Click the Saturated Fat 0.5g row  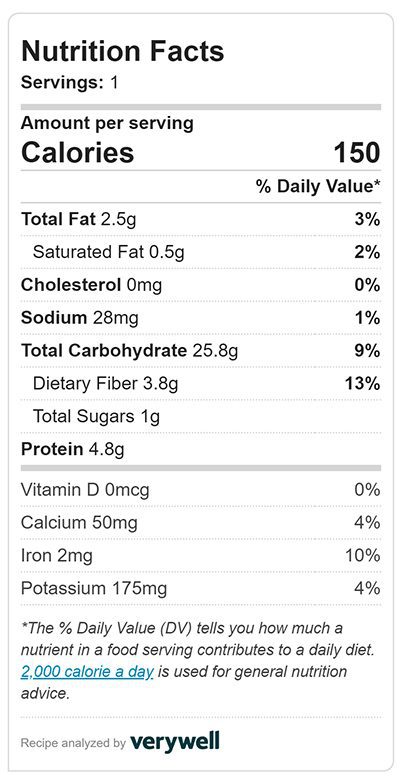coord(201,252)
